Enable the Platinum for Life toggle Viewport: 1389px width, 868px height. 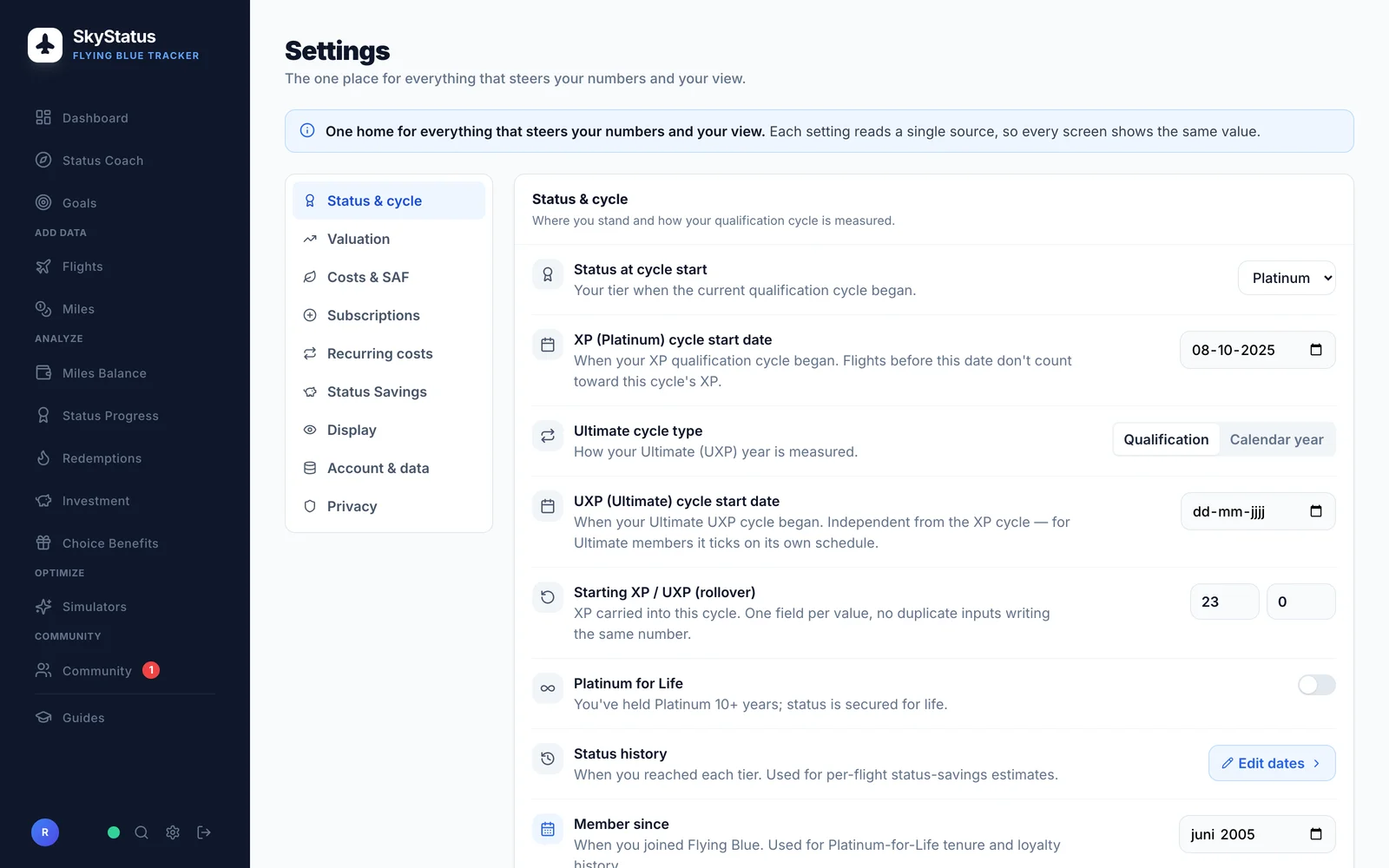pos(1316,685)
